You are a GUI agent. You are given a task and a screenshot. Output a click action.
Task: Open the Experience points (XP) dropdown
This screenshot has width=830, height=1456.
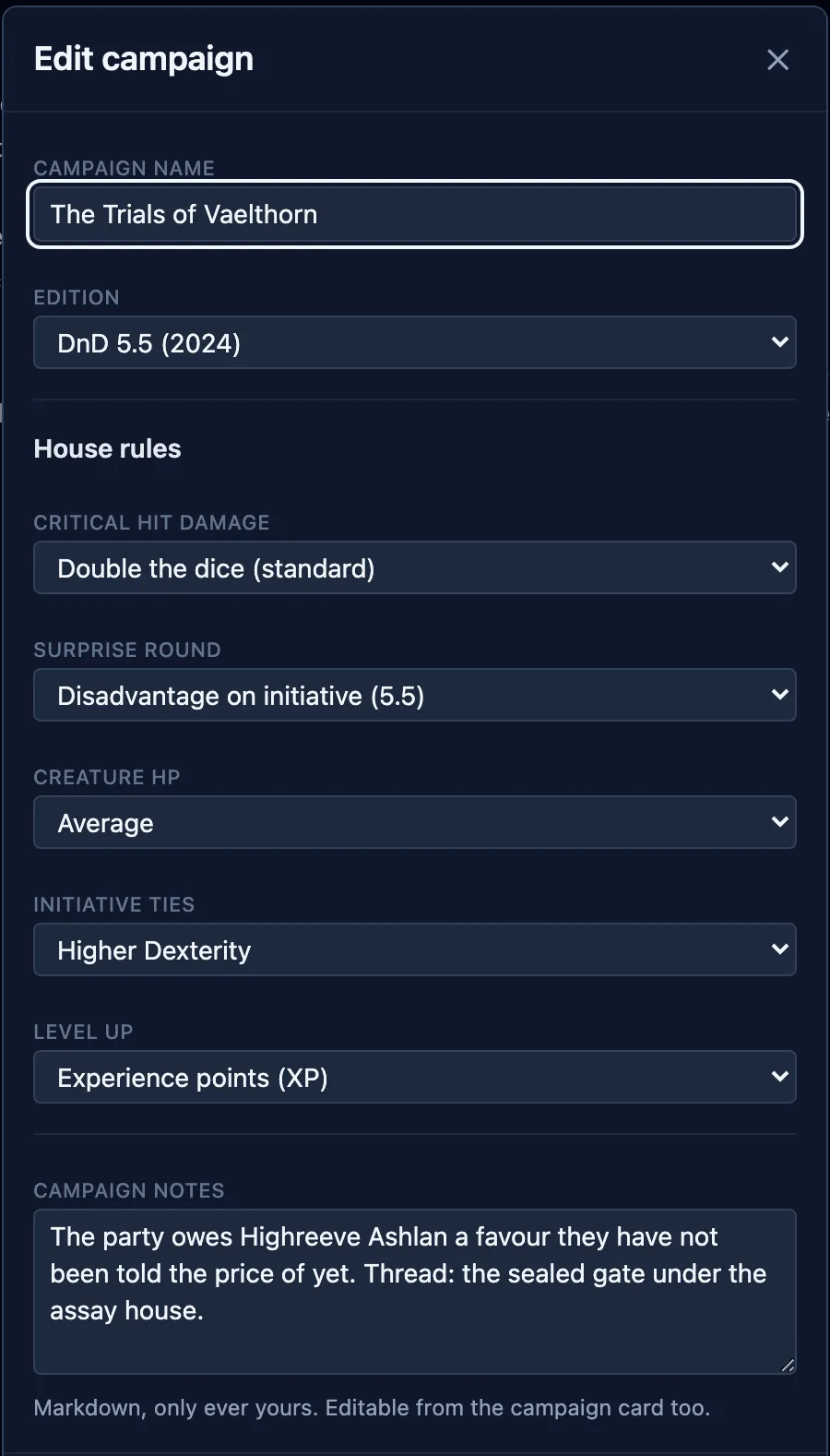[415, 1077]
